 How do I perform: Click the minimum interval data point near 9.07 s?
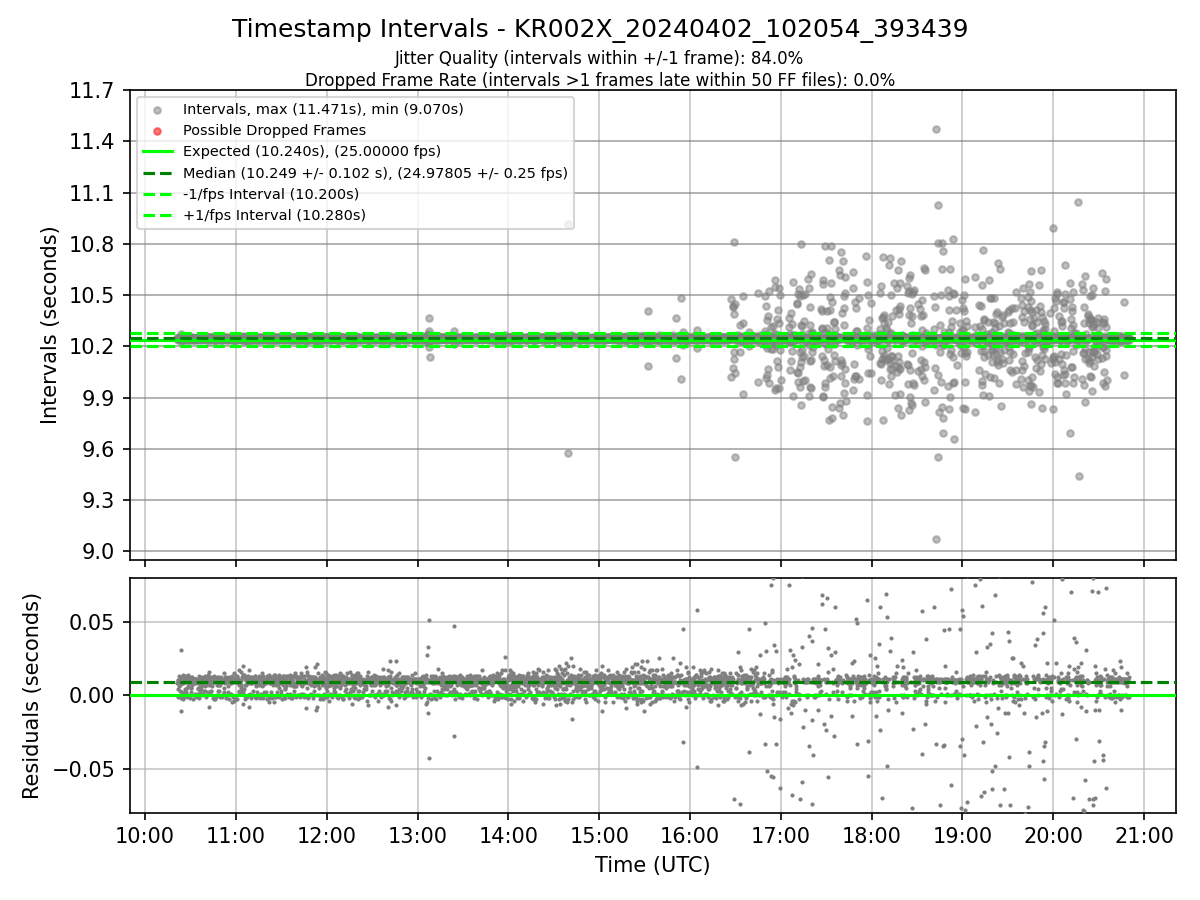pos(936,539)
